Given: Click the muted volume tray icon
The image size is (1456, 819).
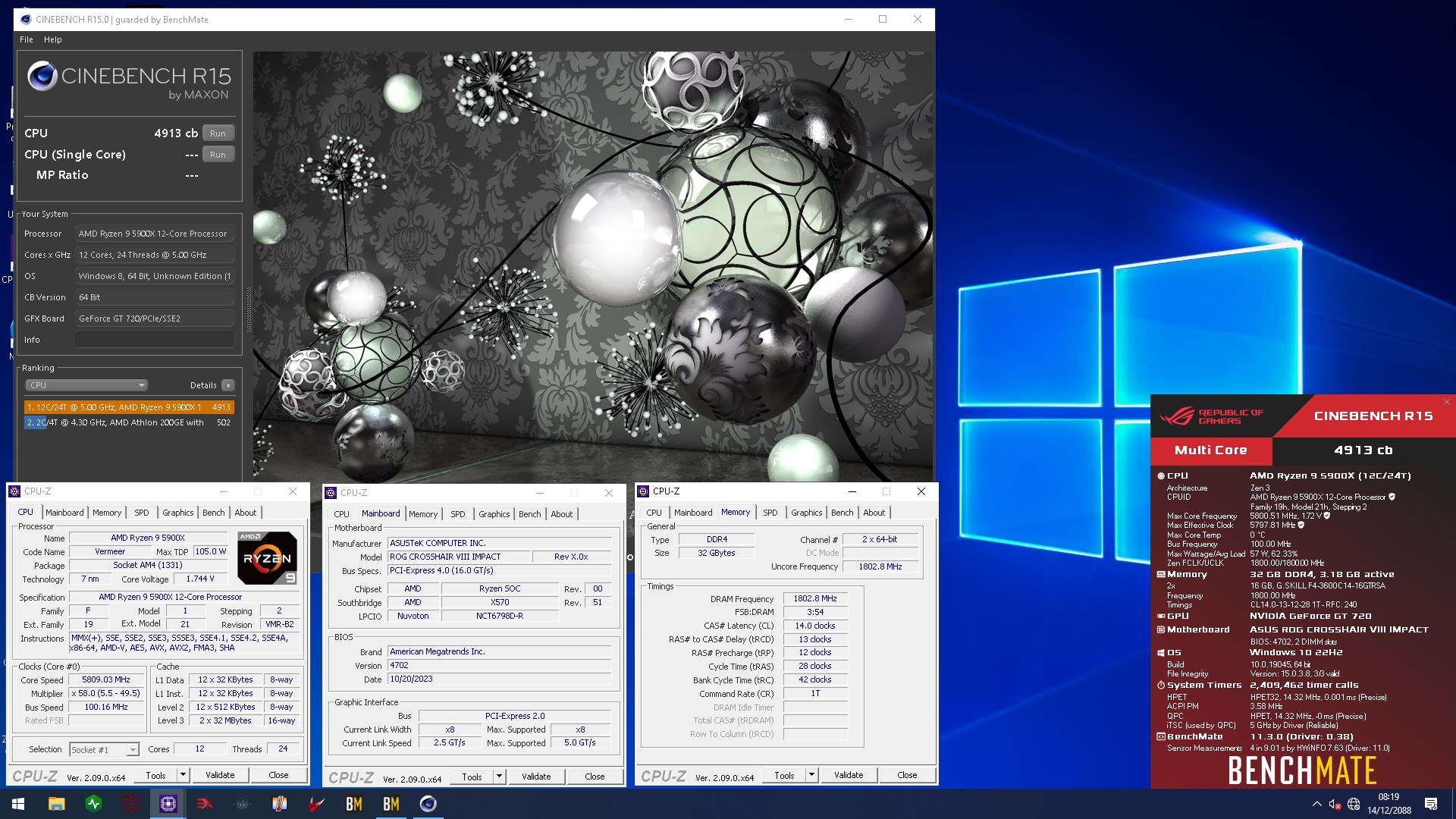Looking at the screenshot, I should point(1335,804).
